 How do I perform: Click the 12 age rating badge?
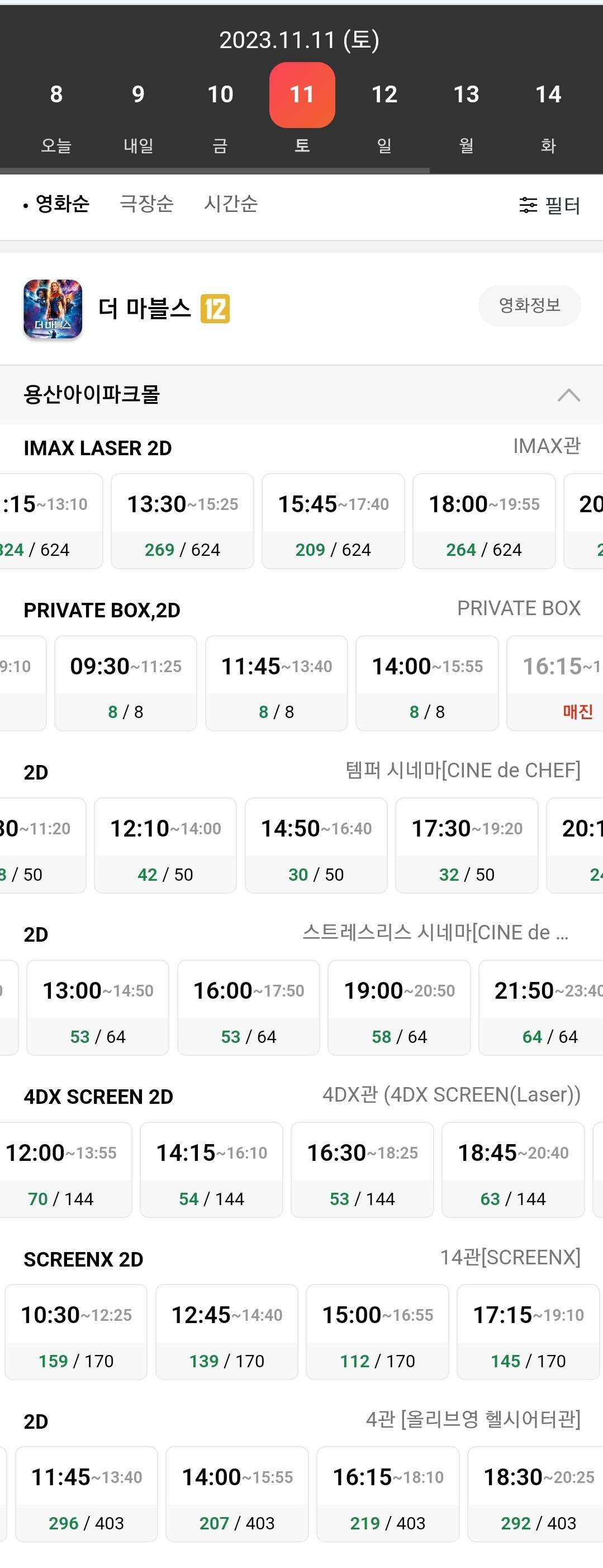click(215, 309)
